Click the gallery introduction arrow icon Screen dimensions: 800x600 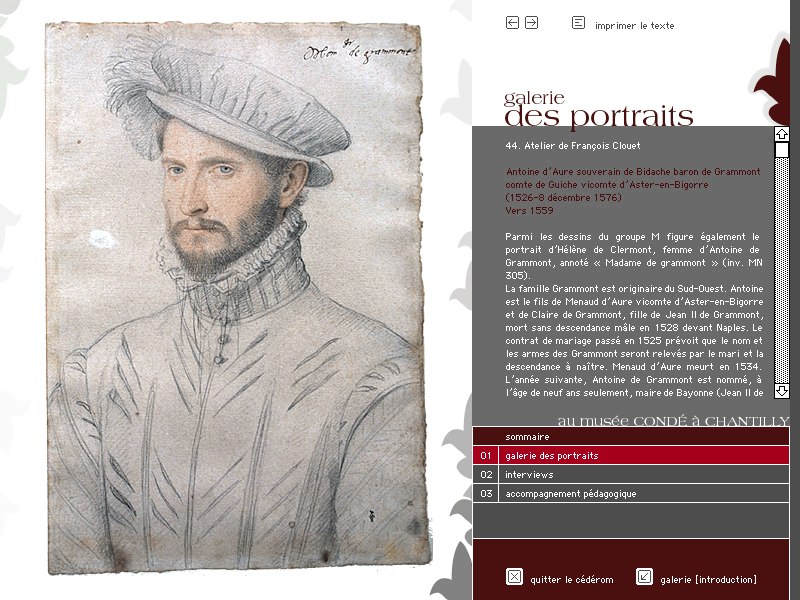coord(644,577)
